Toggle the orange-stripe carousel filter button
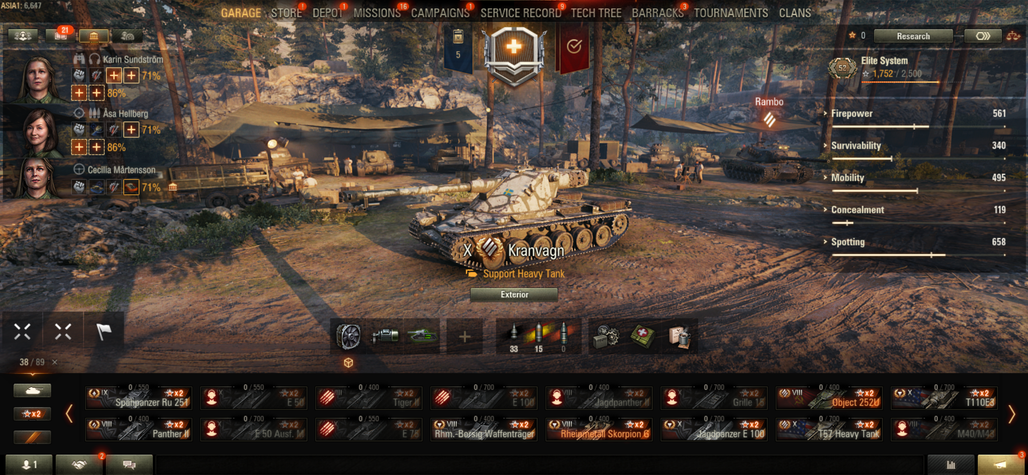Viewport: 1028px width, 475px height. point(32,437)
